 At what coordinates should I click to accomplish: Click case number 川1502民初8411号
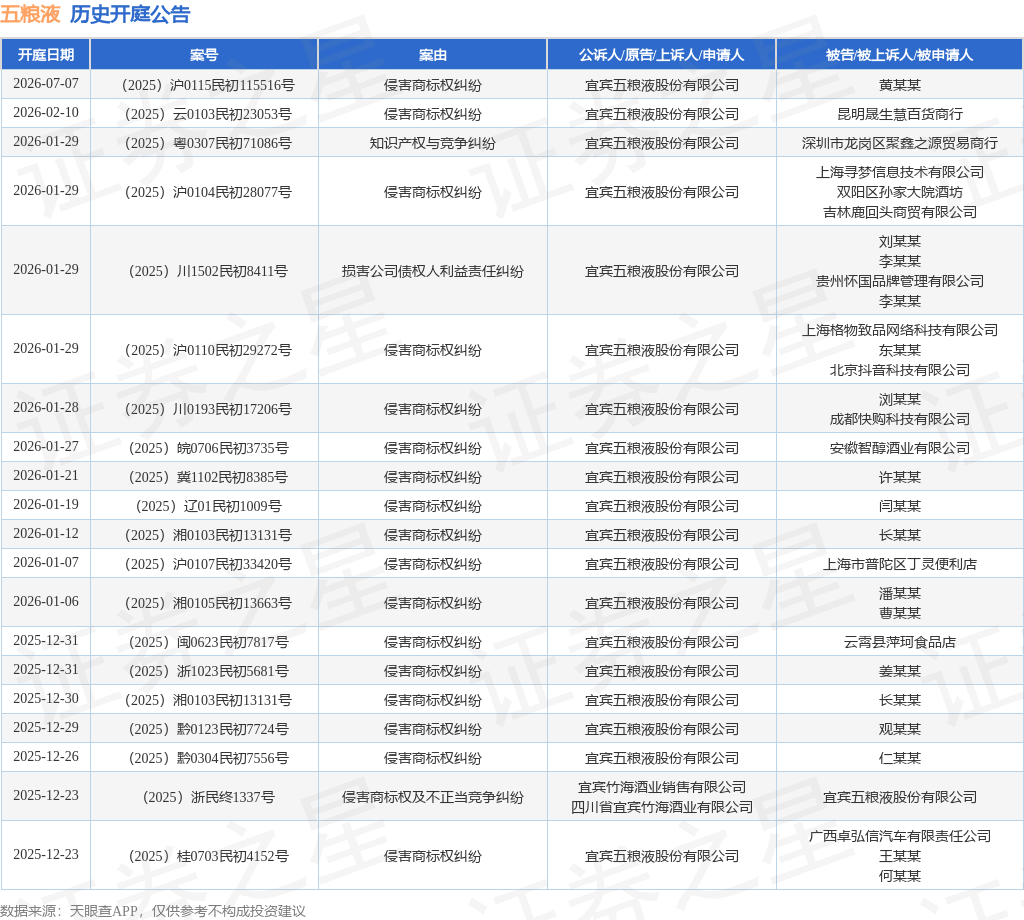click(x=208, y=271)
